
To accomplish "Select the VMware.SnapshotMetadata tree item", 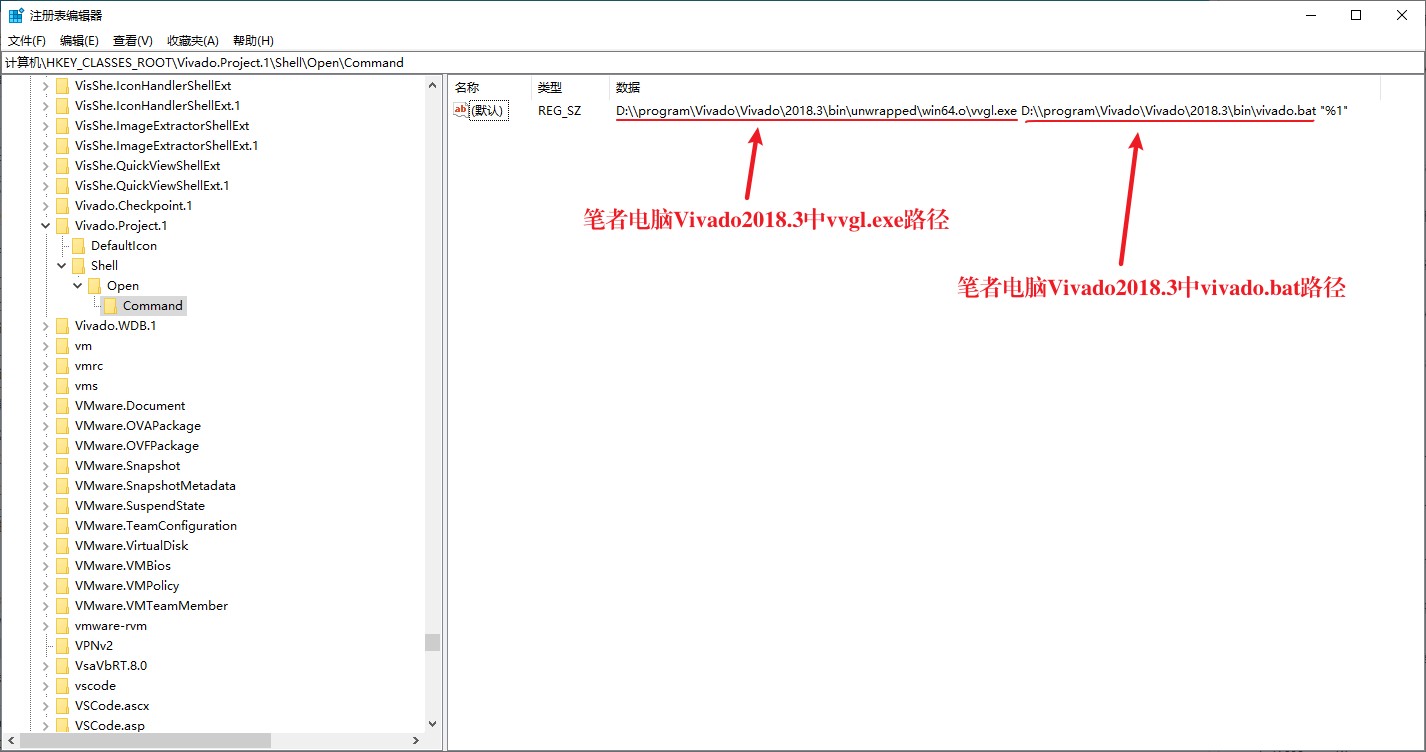I will point(155,486).
